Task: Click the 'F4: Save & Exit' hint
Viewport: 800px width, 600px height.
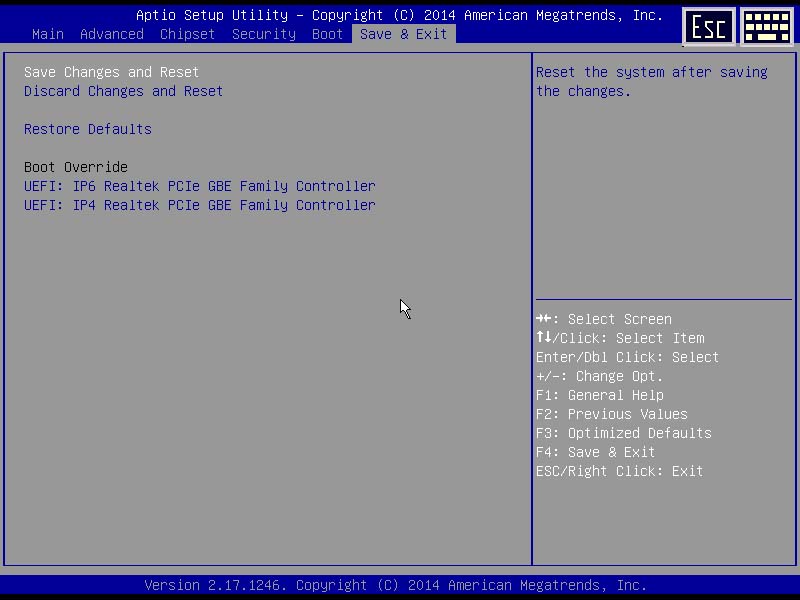Action: (x=595, y=452)
